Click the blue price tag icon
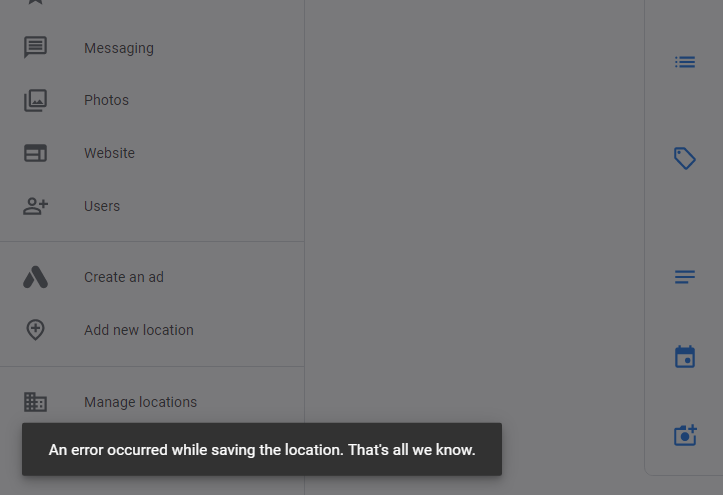This screenshot has height=495, width=723. [x=685, y=159]
